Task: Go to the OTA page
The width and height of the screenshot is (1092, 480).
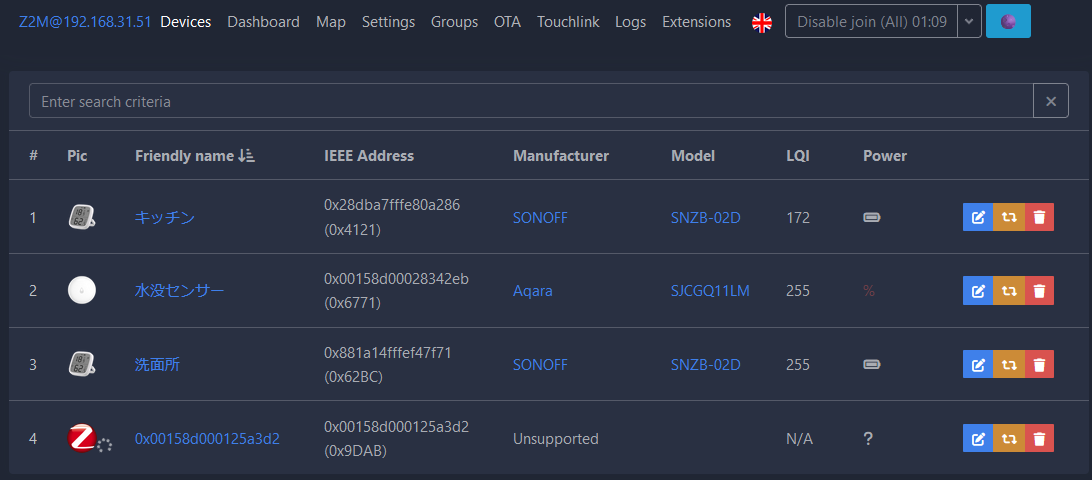Action: click(507, 22)
